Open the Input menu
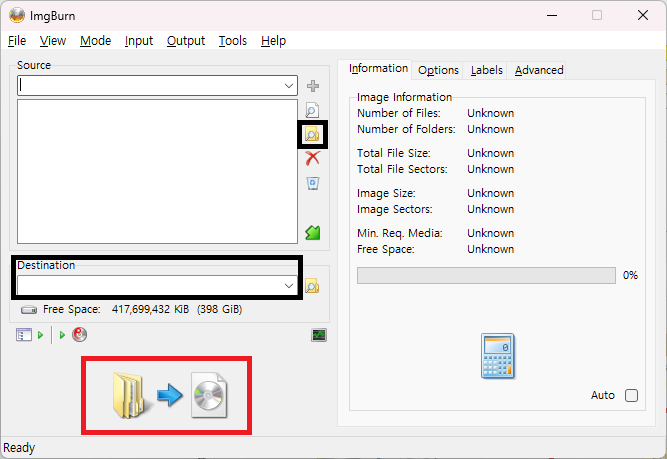The image size is (667, 459). (x=139, y=41)
